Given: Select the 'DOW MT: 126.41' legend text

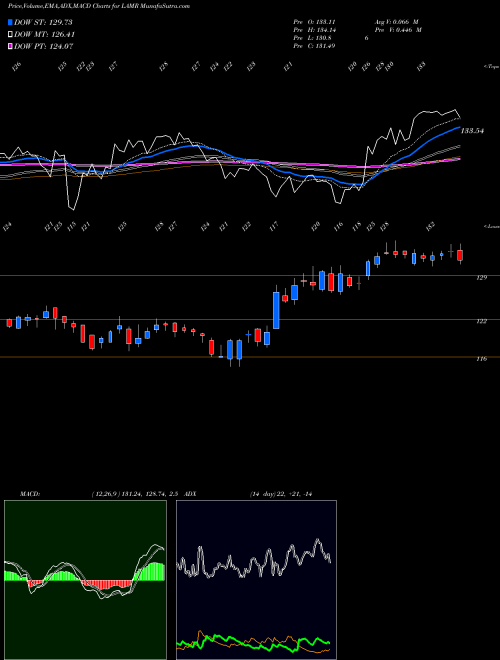Looking at the screenshot, I should (45, 34).
